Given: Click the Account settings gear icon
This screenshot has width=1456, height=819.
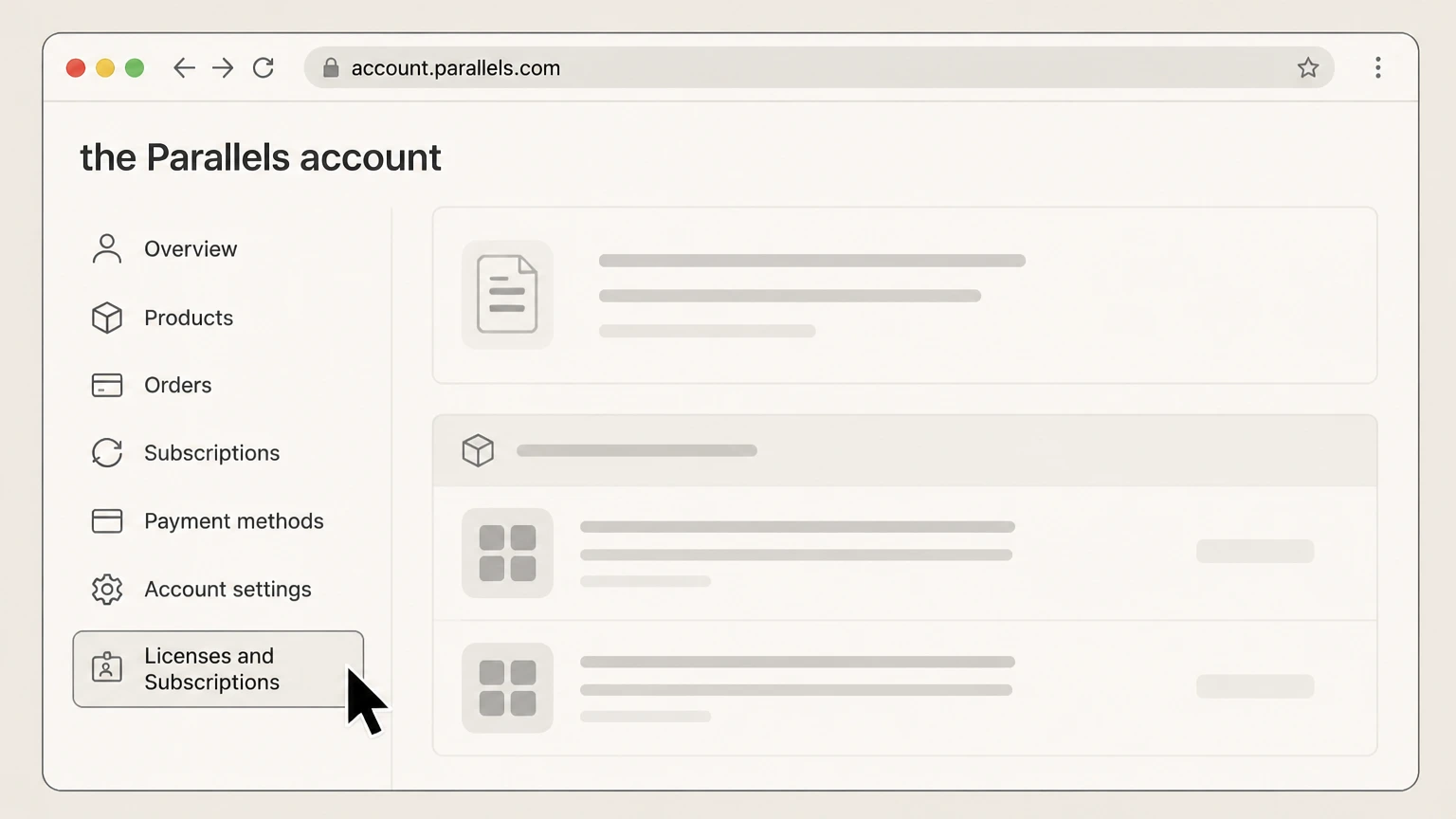Looking at the screenshot, I should pos(107,590).
